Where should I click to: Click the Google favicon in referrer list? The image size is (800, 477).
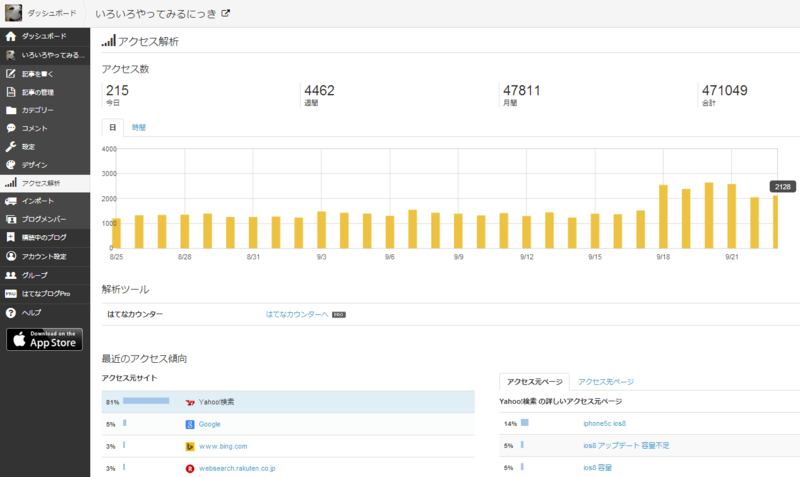(190, 424)
